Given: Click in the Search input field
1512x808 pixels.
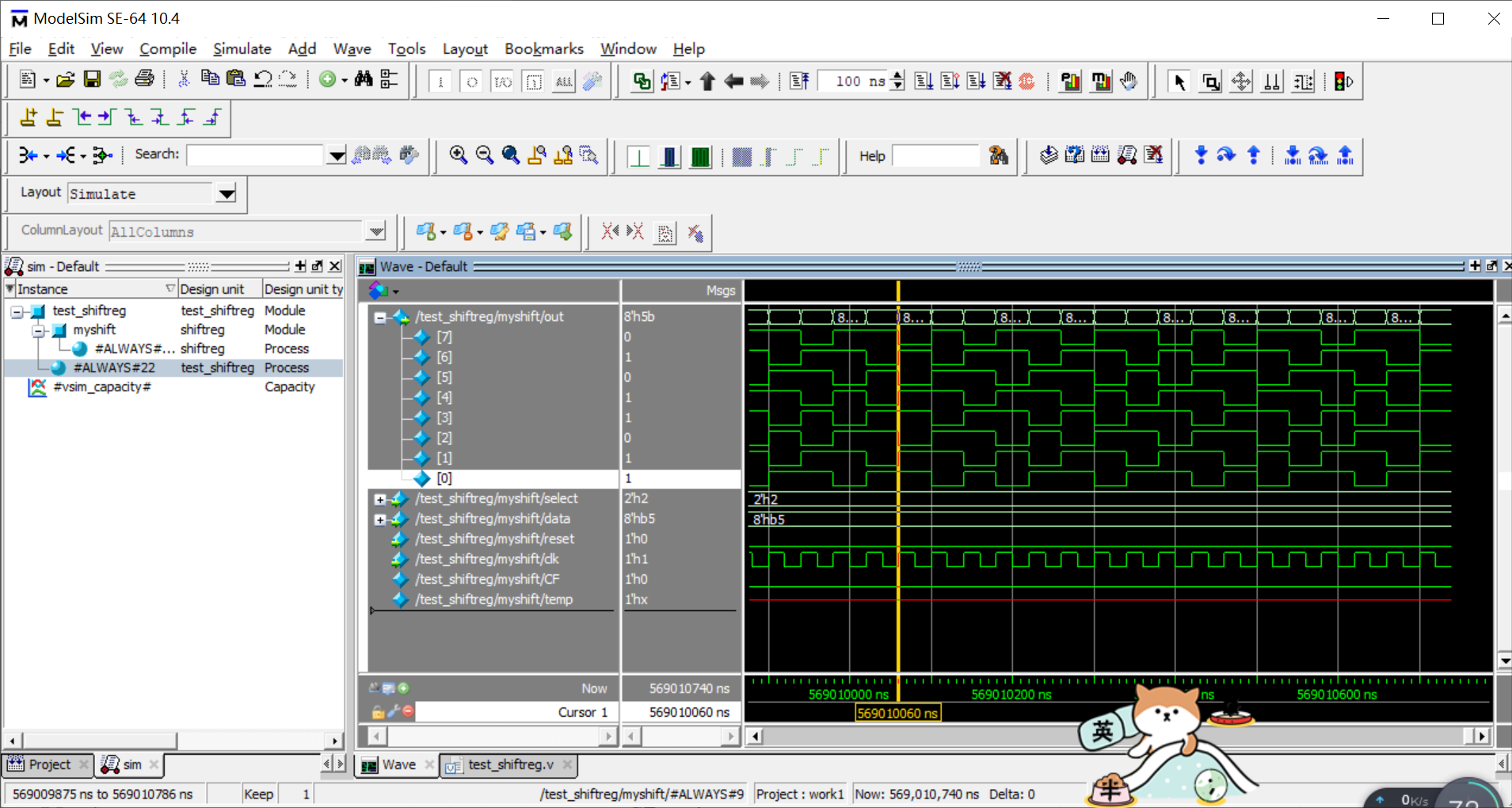Looking at the screenshot, I should [255, 154].
